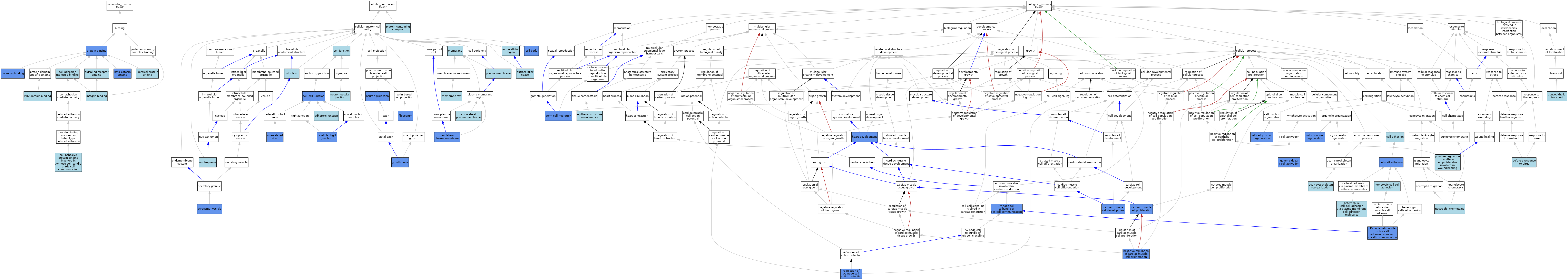1568x280 pixels.
Task: Select the blue "protein binding" node
Action: click(97, 51)
